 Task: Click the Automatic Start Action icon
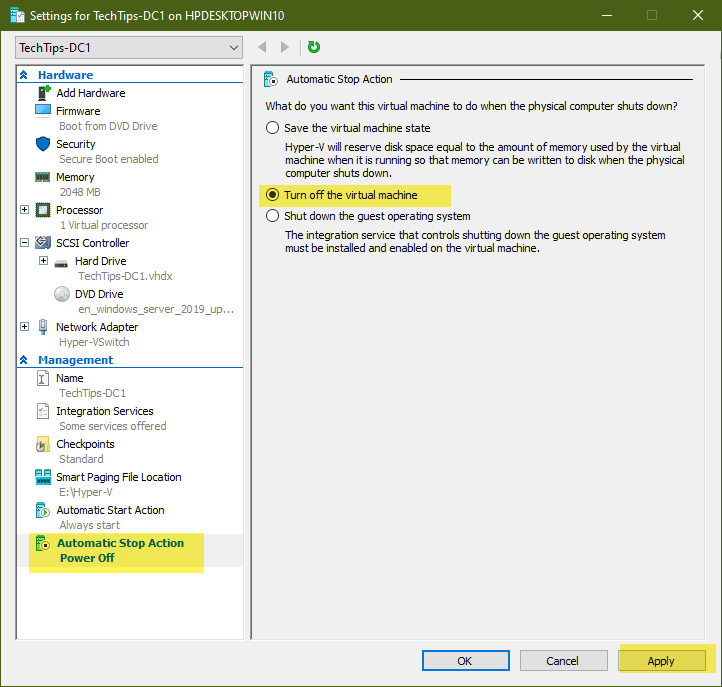pyautogui.click(x=43, y=510)
